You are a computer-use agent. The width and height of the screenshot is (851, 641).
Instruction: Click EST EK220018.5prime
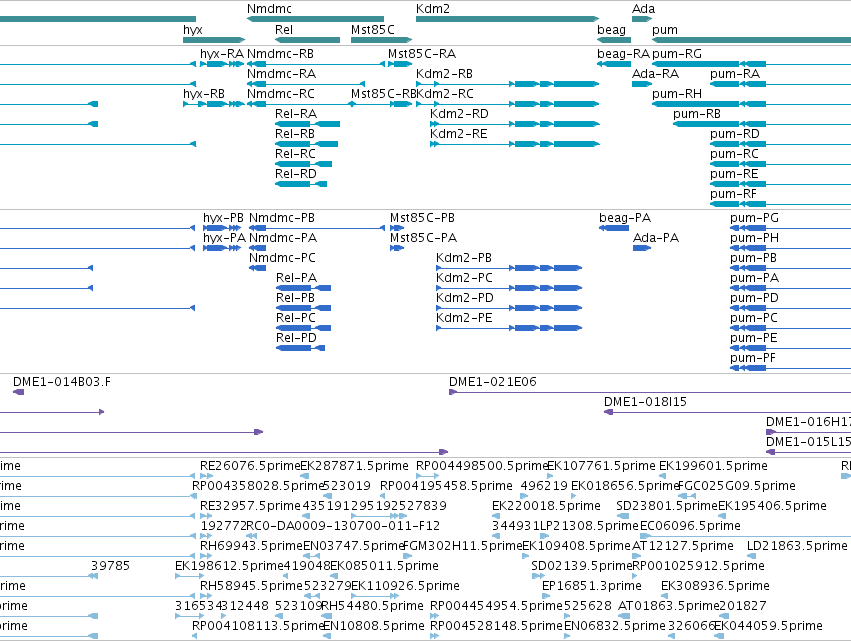546,506
